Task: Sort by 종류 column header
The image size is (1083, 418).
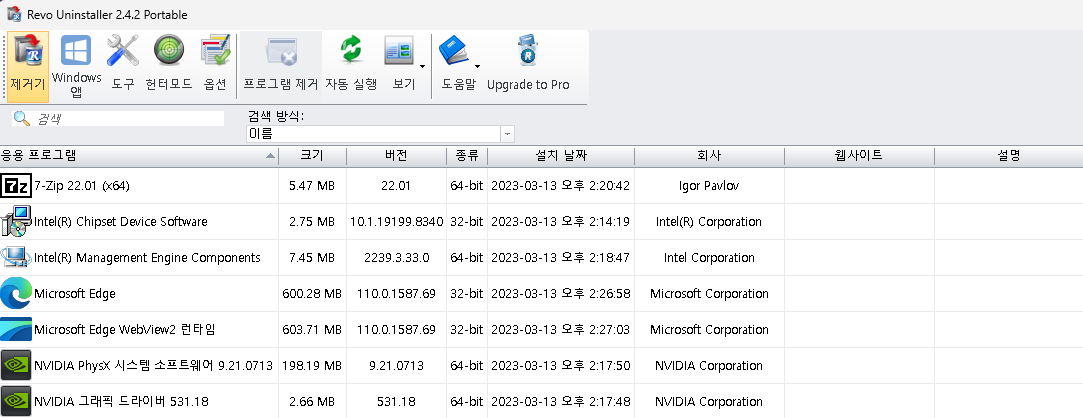Action: coord(467,156)
